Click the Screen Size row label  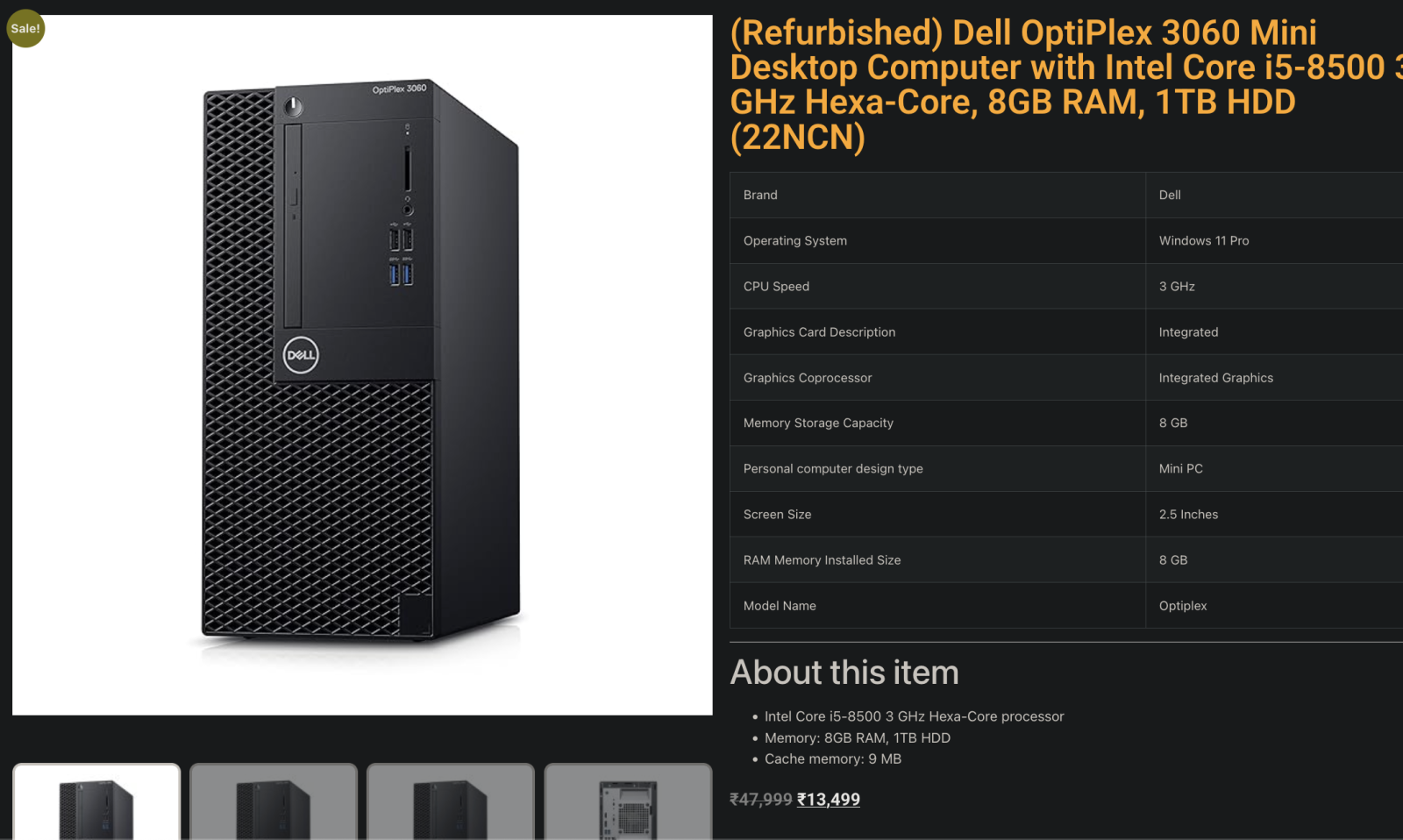pos(777,515)
